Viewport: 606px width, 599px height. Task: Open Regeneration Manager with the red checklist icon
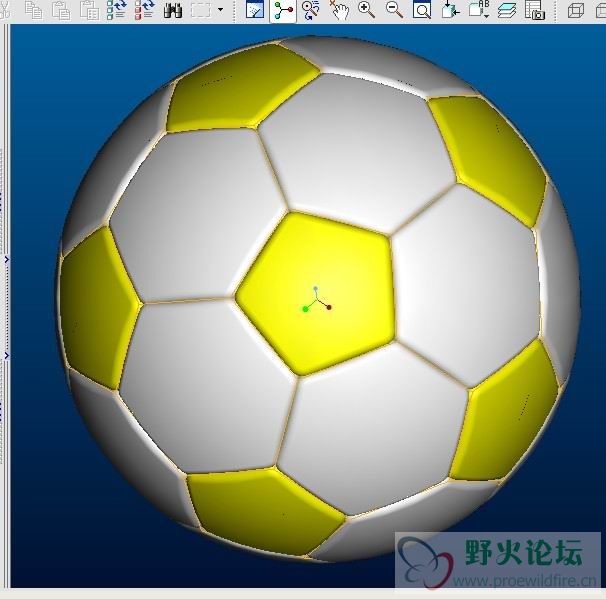(x=145, y=10)
